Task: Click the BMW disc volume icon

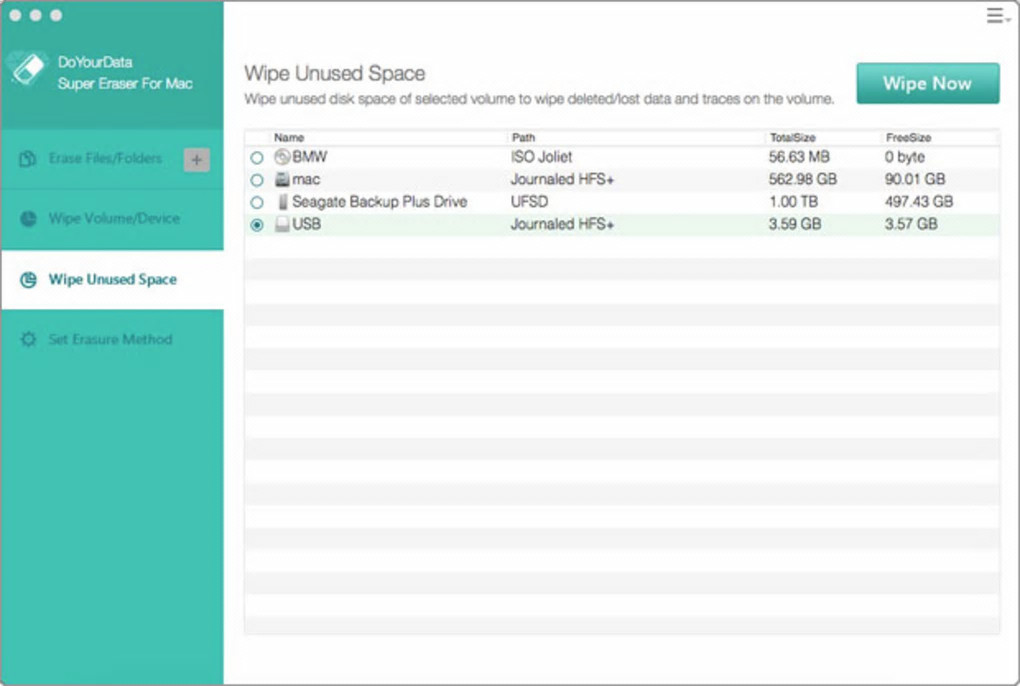Action: [282, 157]
